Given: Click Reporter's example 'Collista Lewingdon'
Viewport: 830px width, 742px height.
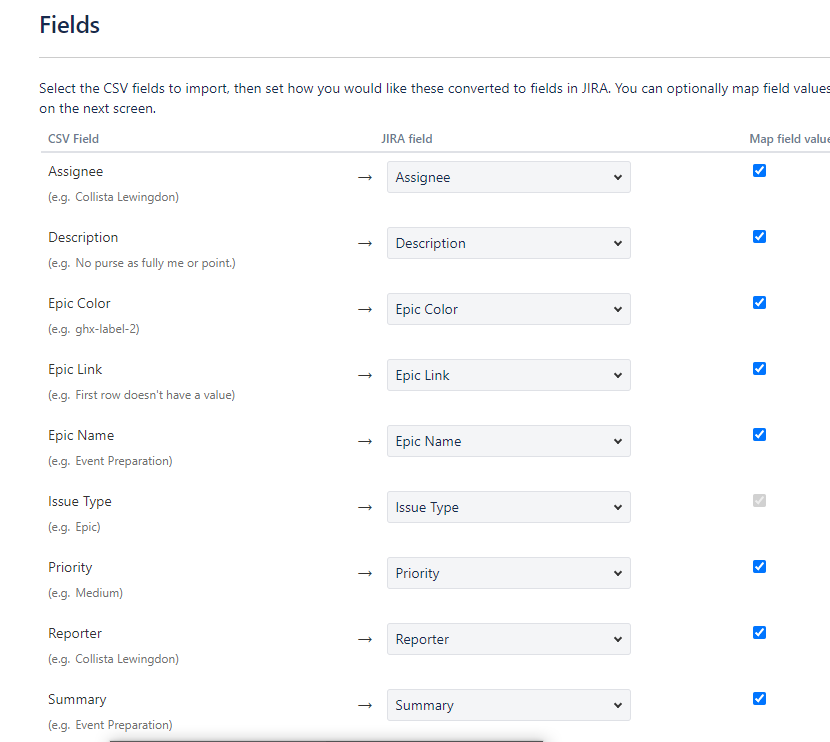Looking at the screenshot, I should point(125,659).
